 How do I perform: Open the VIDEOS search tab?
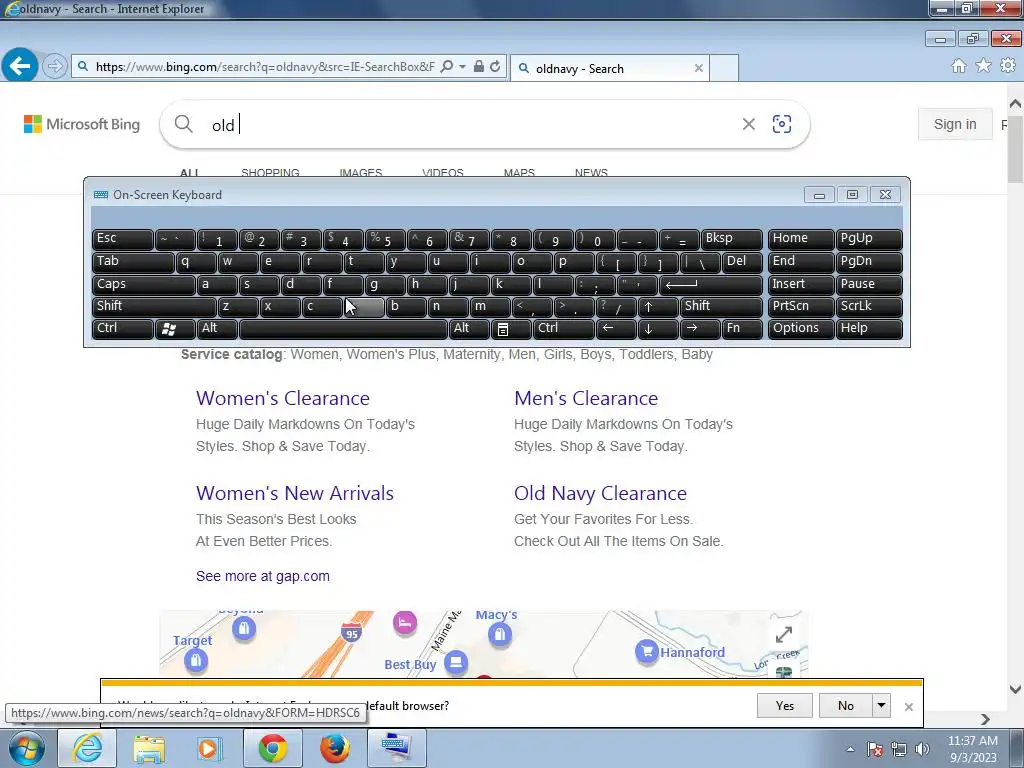coord(443,173)
